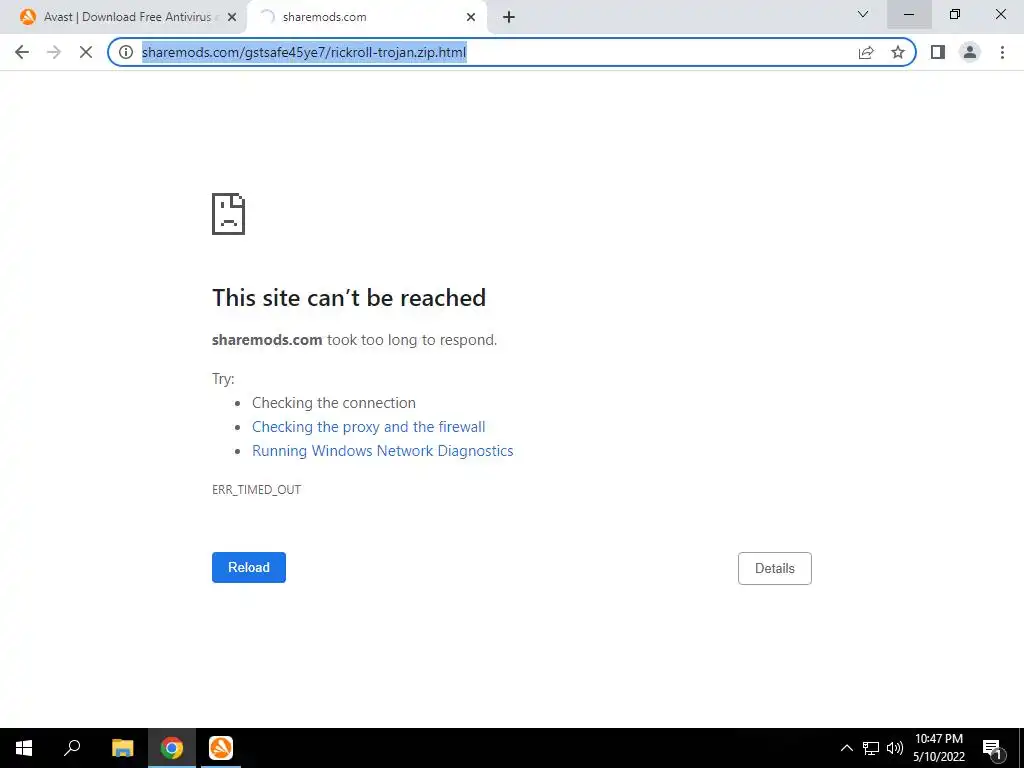Click the Chrome taskbar icon
This screenshot has height=768, width=1024.
click(172, 748)
